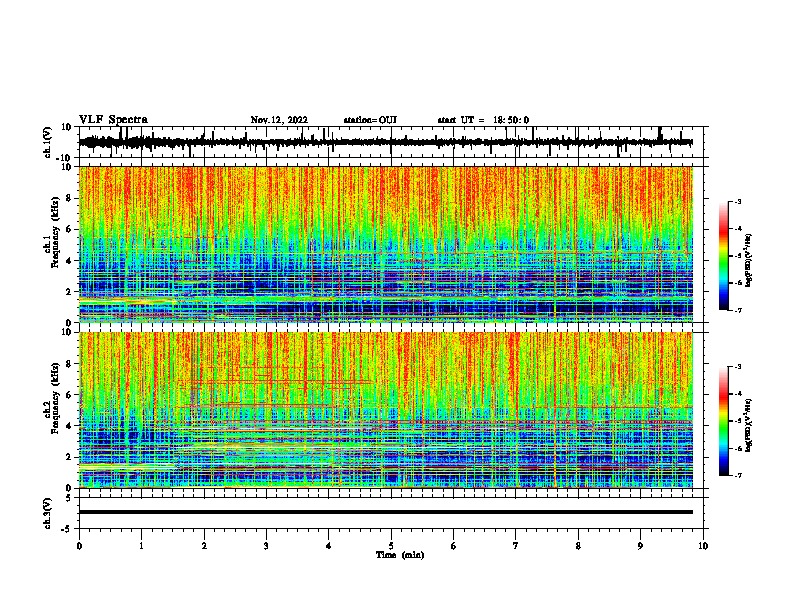Click the 9 tick label on Time axis

[640, 546]
